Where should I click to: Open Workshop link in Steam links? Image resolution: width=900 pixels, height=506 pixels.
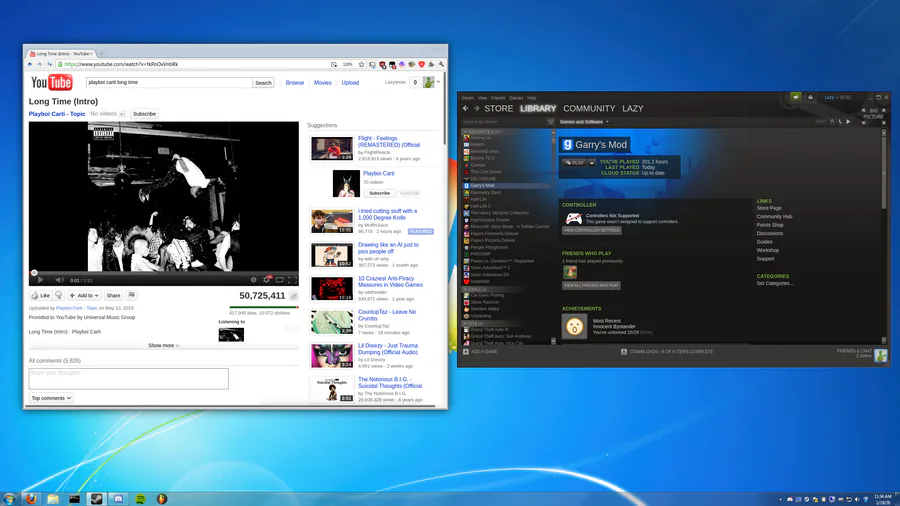[x=767, y=250]
